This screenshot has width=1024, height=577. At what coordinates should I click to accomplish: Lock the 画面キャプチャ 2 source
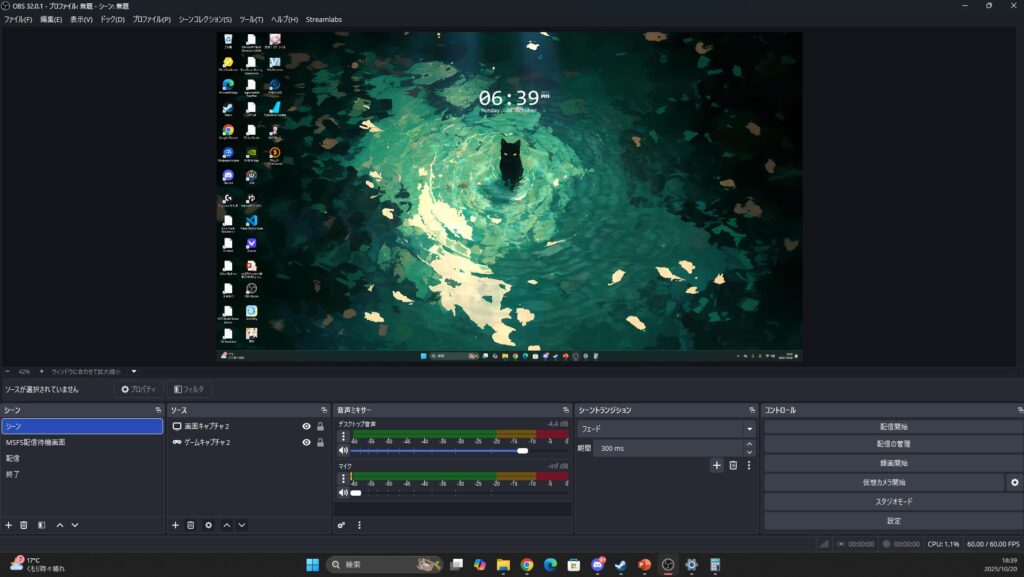[x=320, y=426]
